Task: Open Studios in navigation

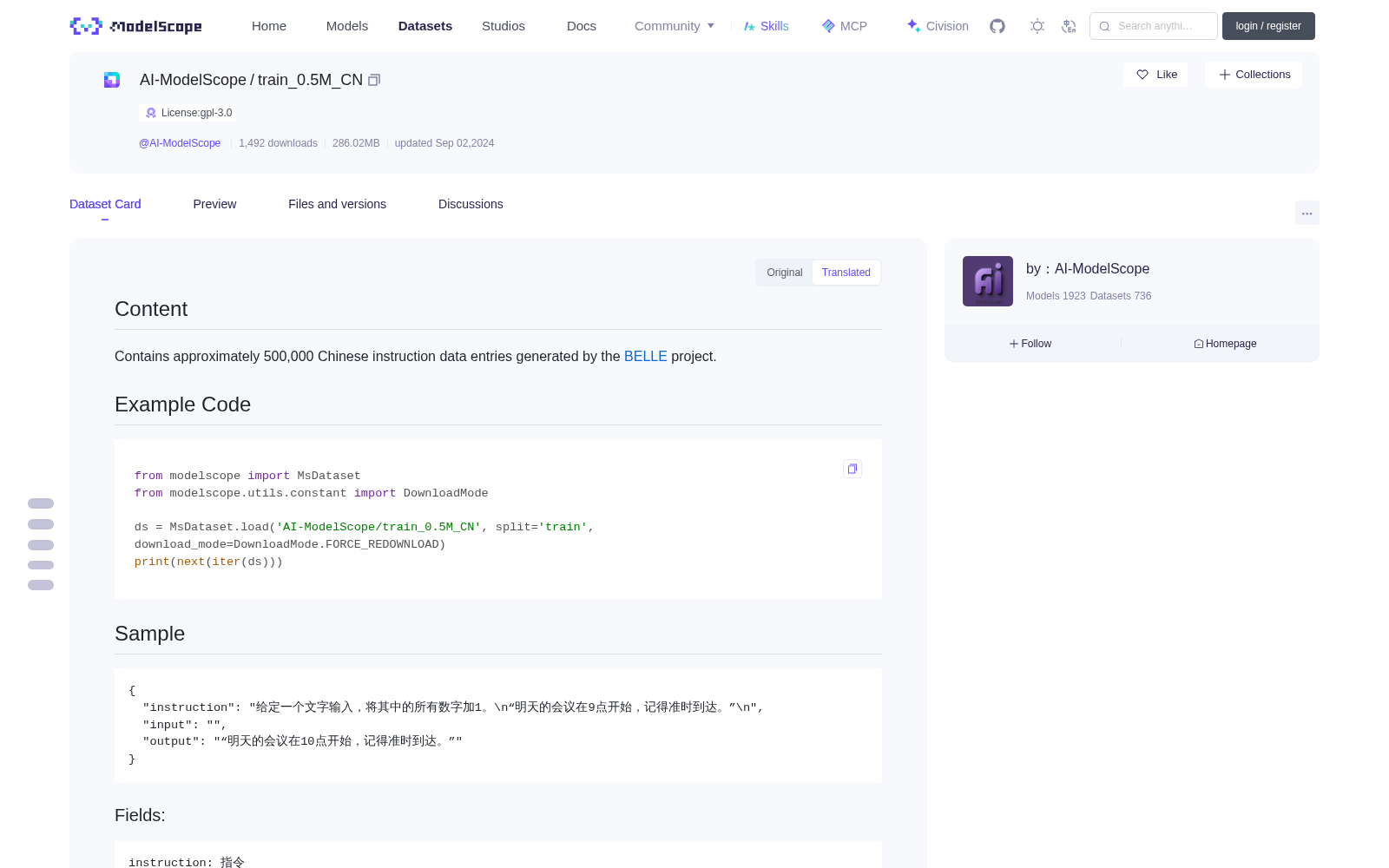Action: coord(504,26)
